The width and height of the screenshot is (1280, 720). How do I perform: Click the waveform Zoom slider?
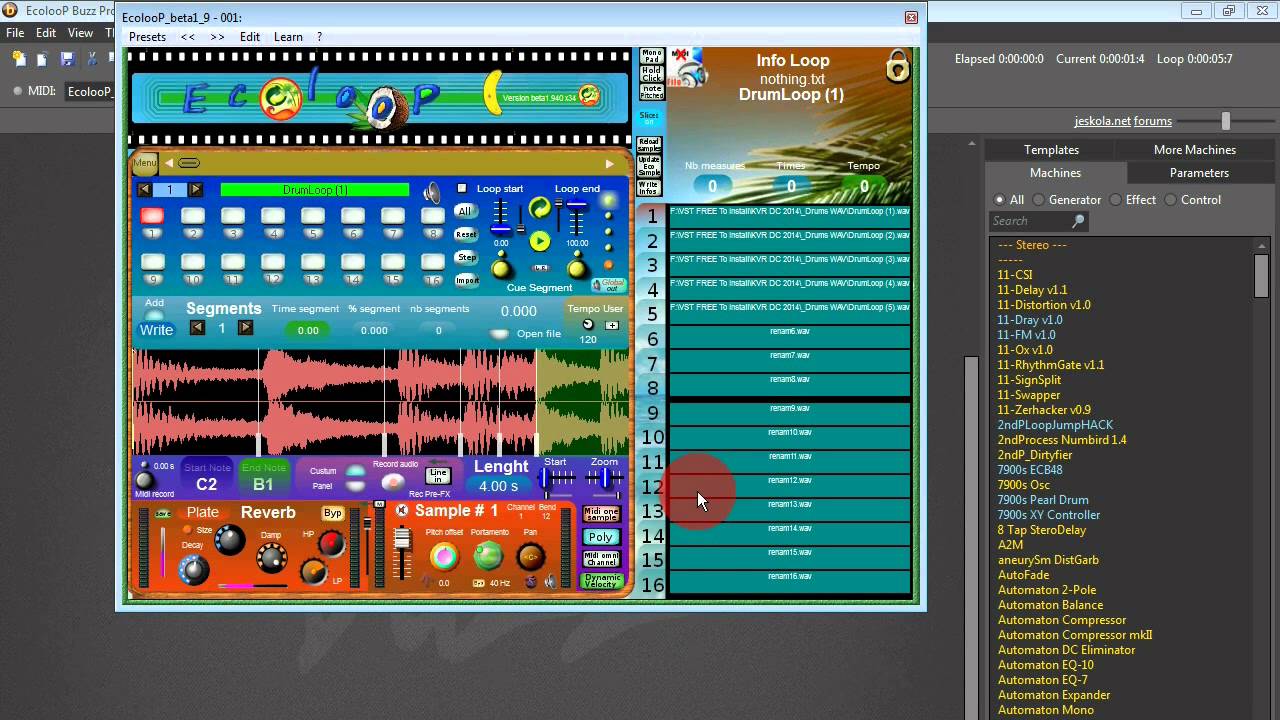click(x=605, y=480)
